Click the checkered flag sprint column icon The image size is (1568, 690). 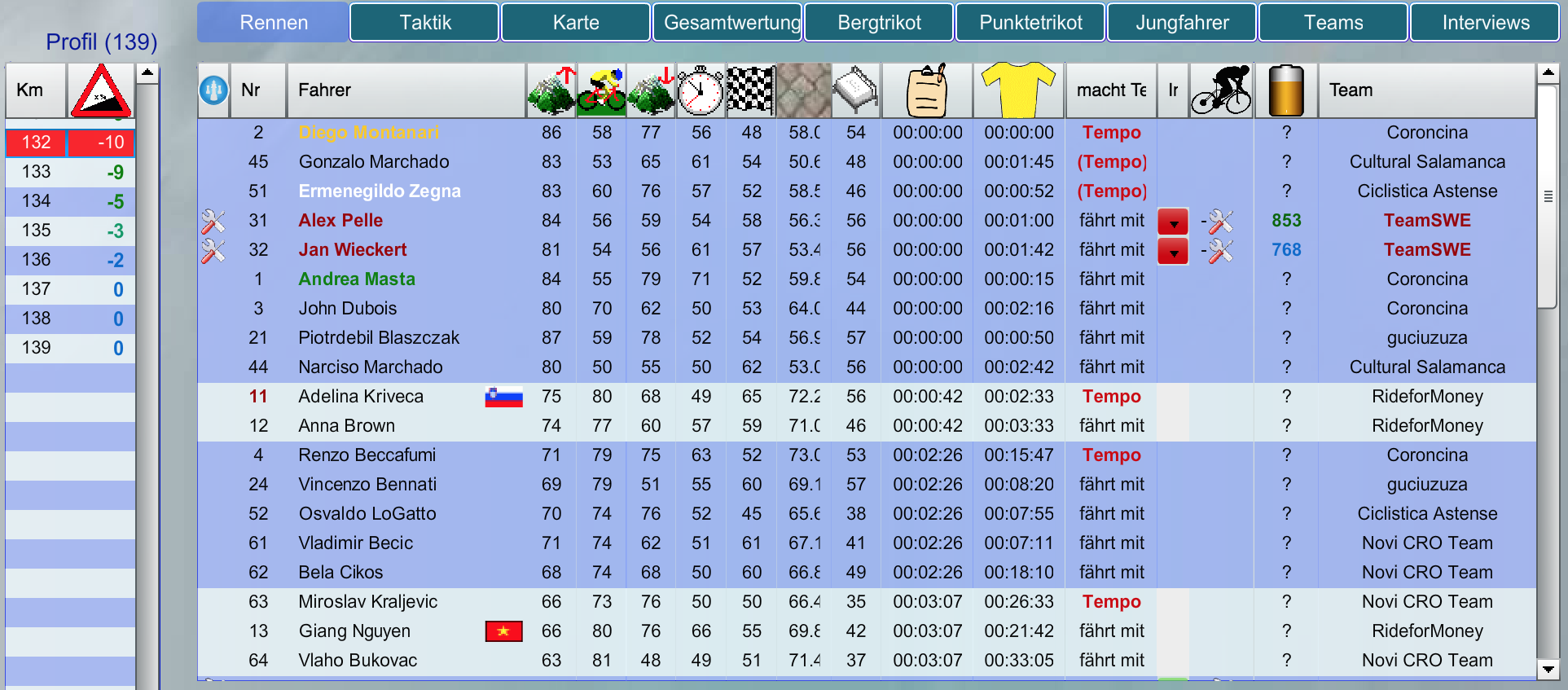coord(750,90)
